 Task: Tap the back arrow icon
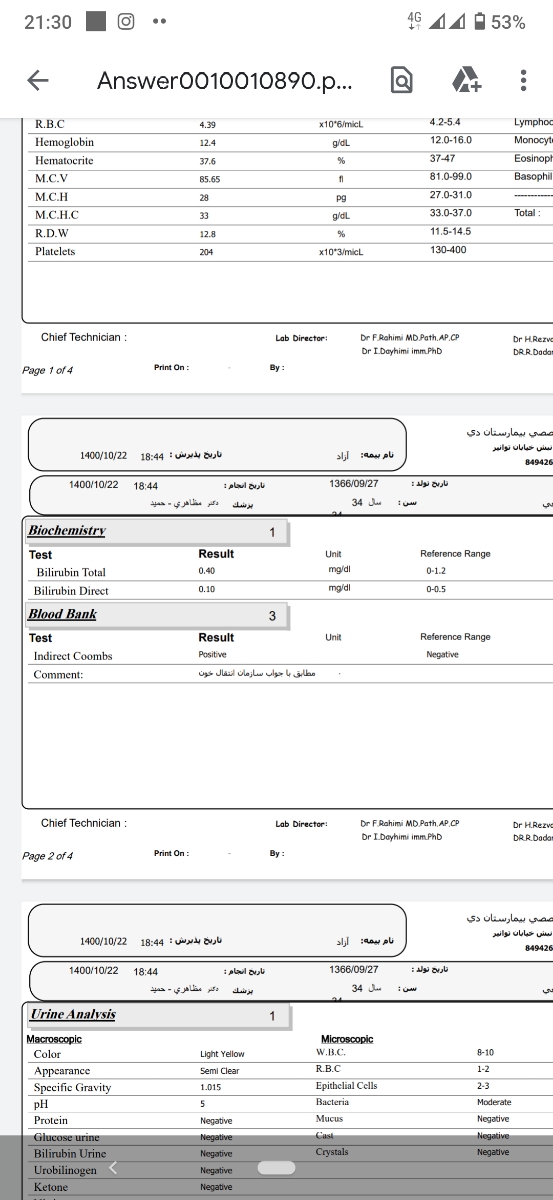(x=38, y=81)
